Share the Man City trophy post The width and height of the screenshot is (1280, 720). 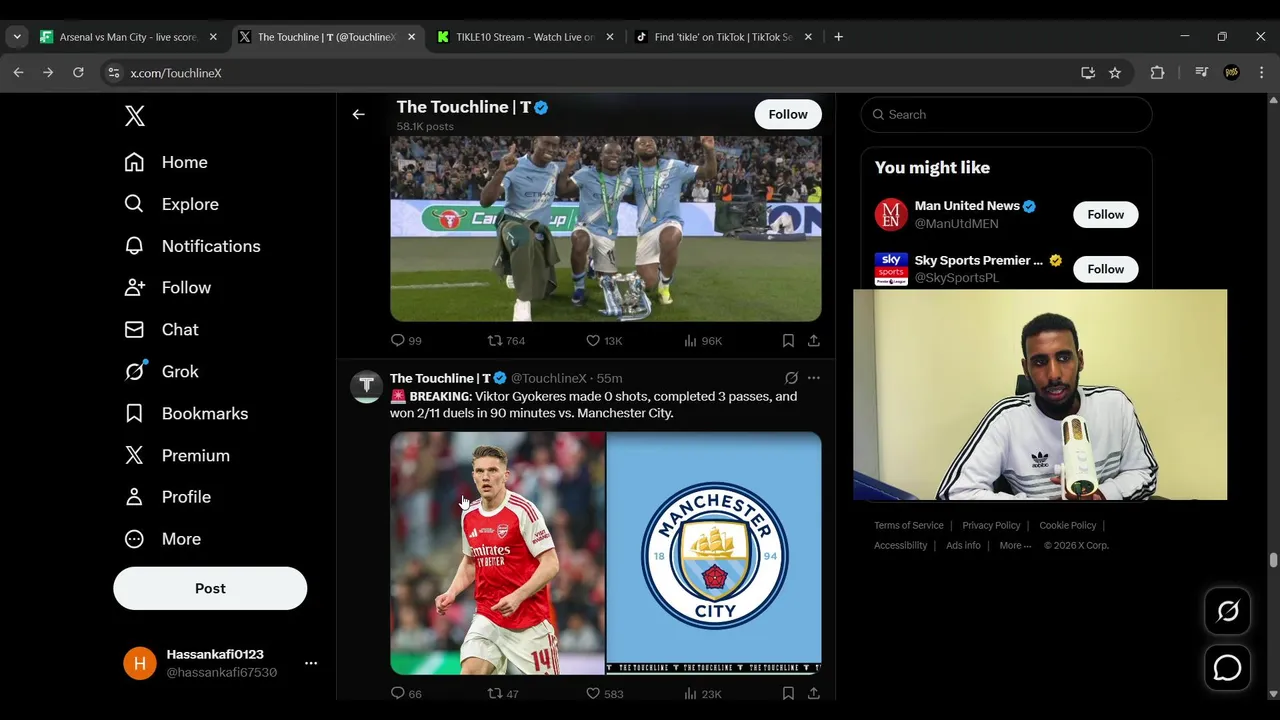pyautogui.click(x=814, y=340)
